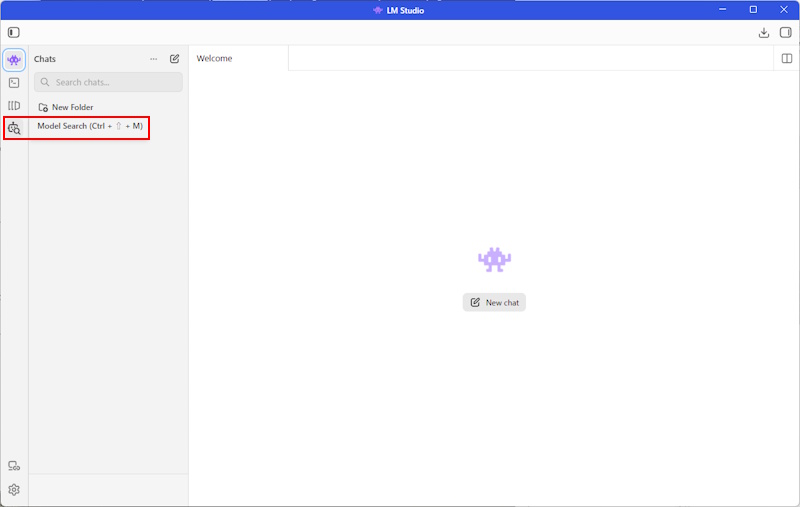The width and height of the screenshot is (800, 507).
Task: Maximize the LM Studio window
Action: (x=753, y=10)
